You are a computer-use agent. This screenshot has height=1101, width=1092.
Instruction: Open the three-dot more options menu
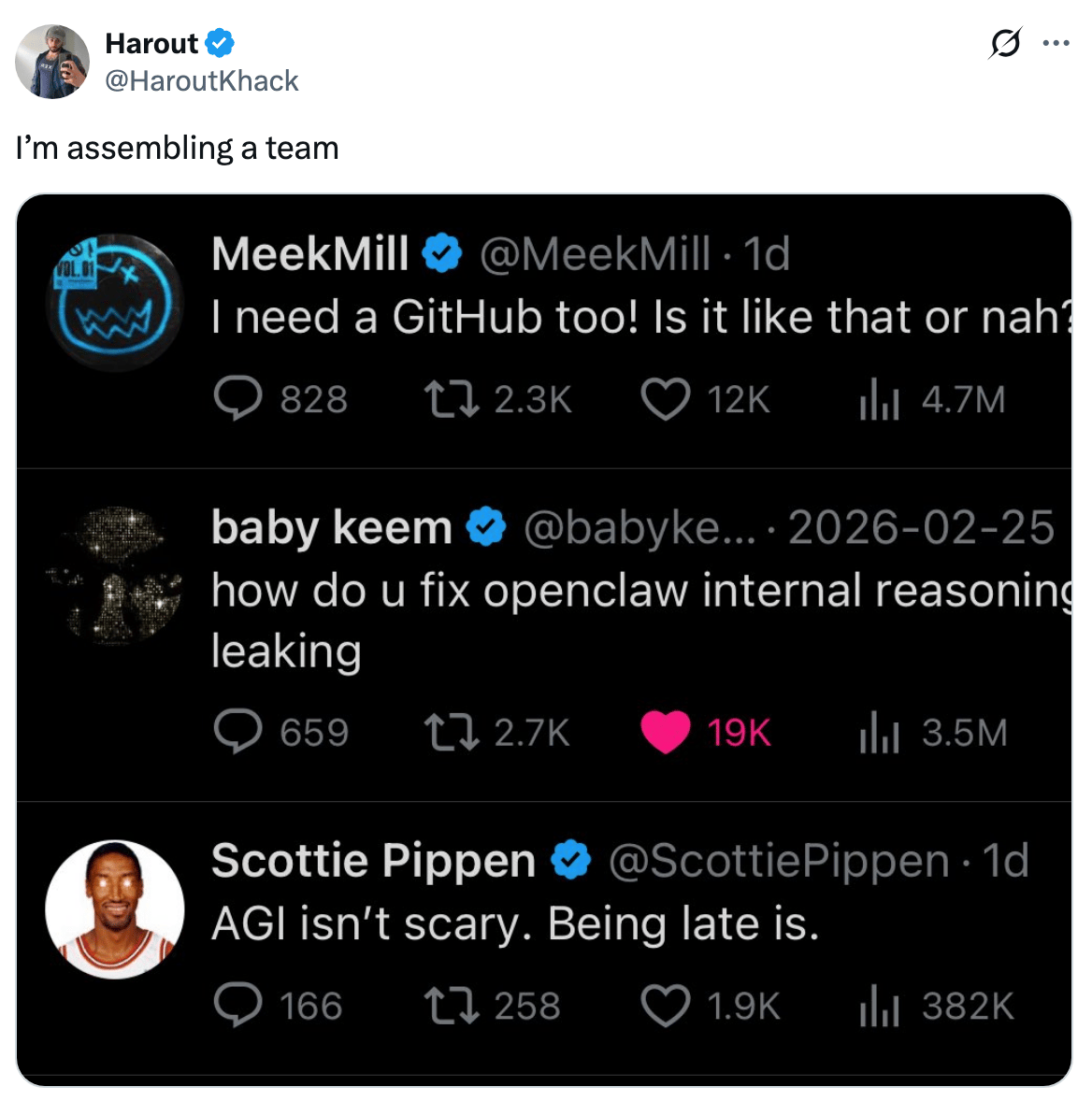coord(1056,43)
